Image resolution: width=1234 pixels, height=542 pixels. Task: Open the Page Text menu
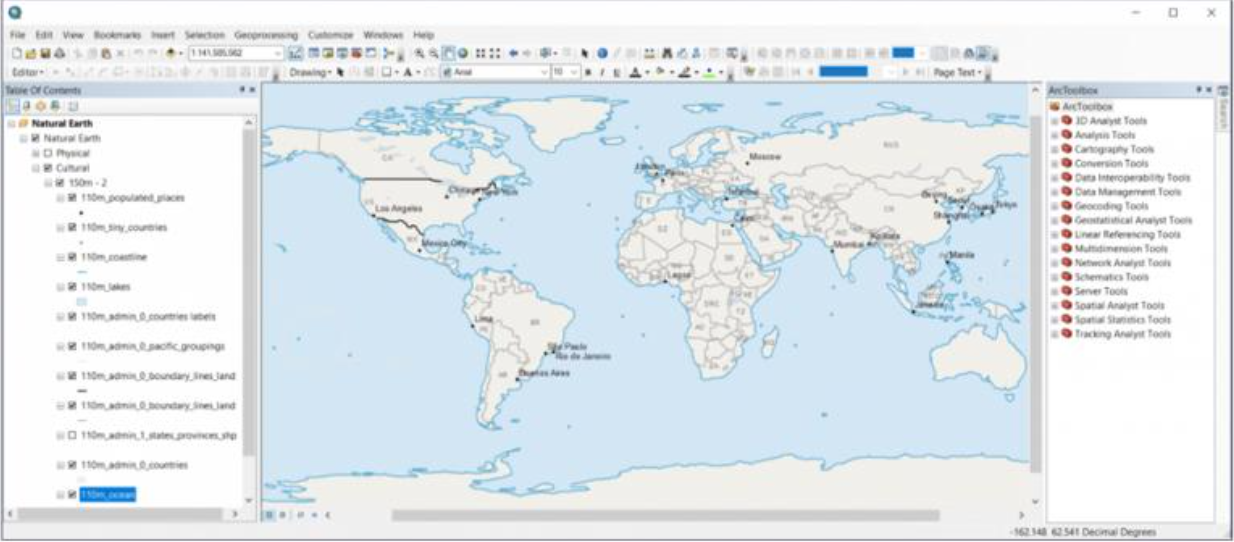click(x=957, y=72)
